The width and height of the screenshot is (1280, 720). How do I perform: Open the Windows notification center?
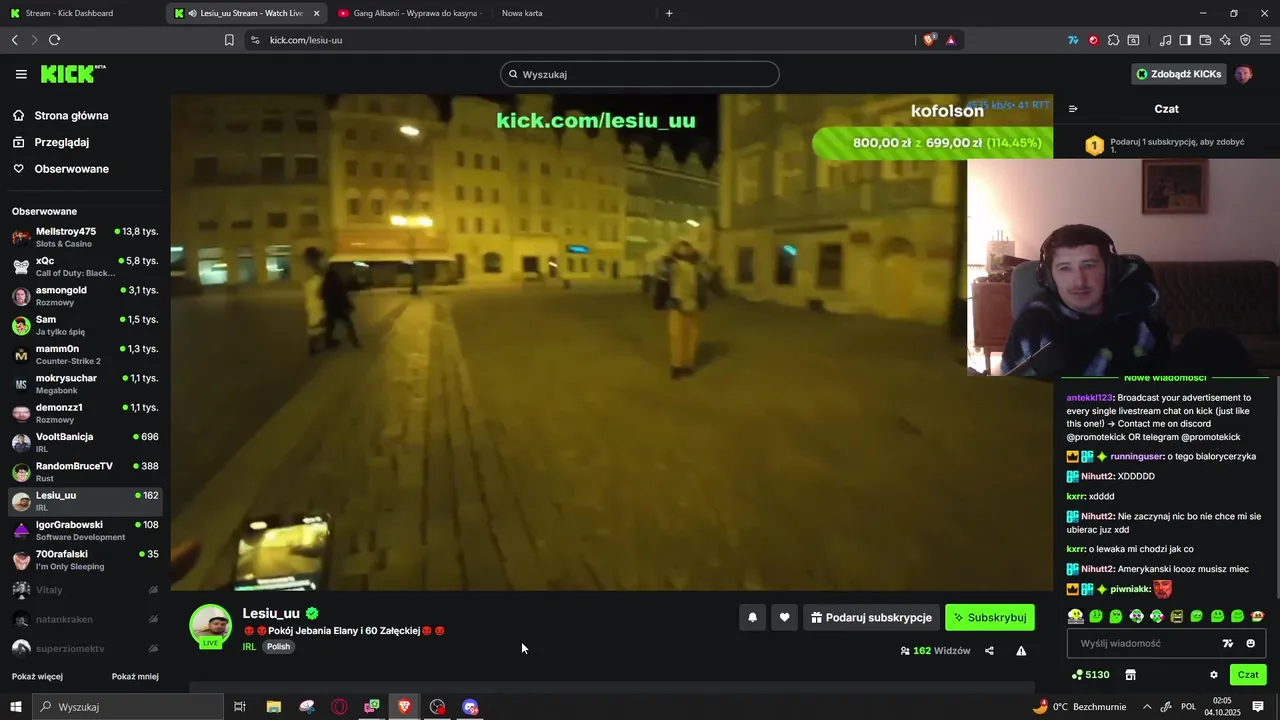[x=1258, y=707]
